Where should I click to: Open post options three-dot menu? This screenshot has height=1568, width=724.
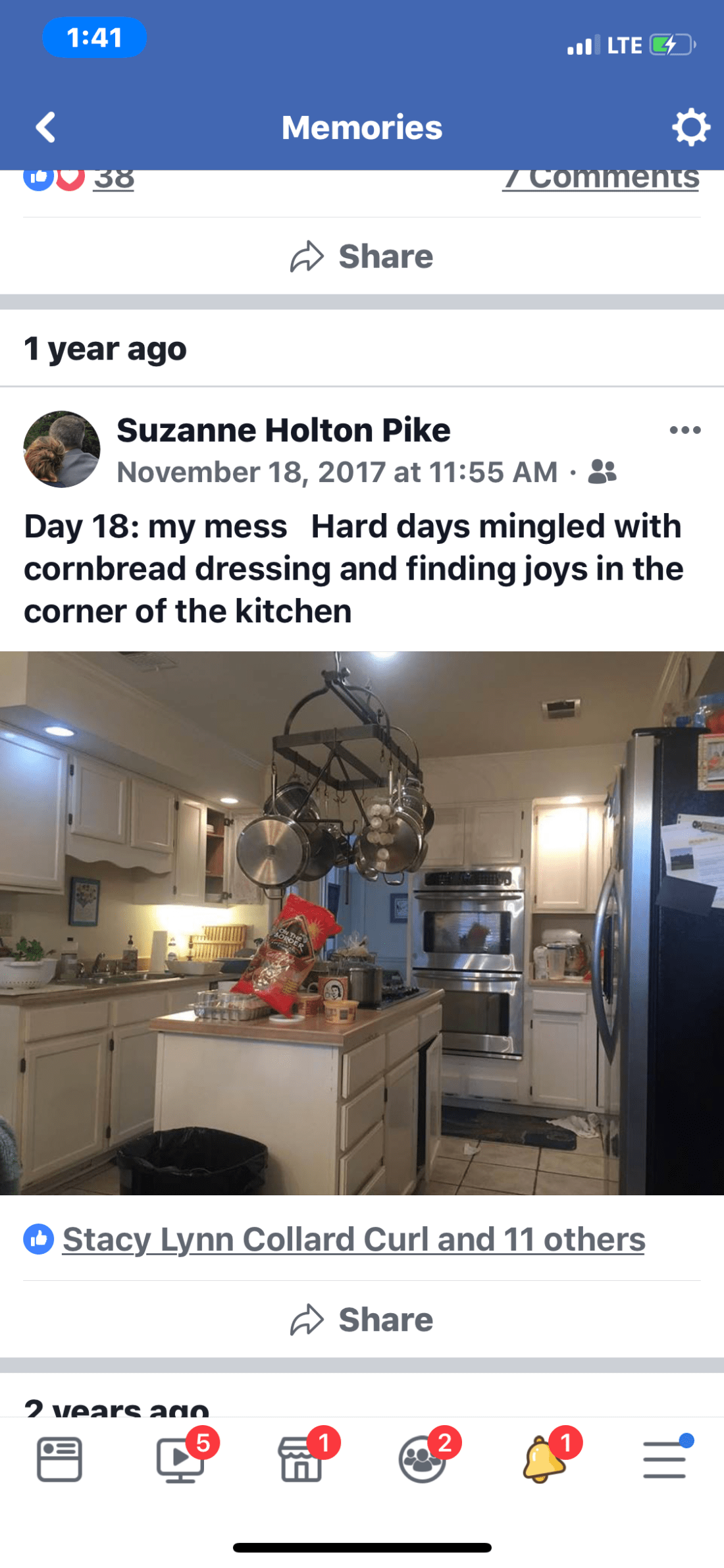click(x=685, y=430)
